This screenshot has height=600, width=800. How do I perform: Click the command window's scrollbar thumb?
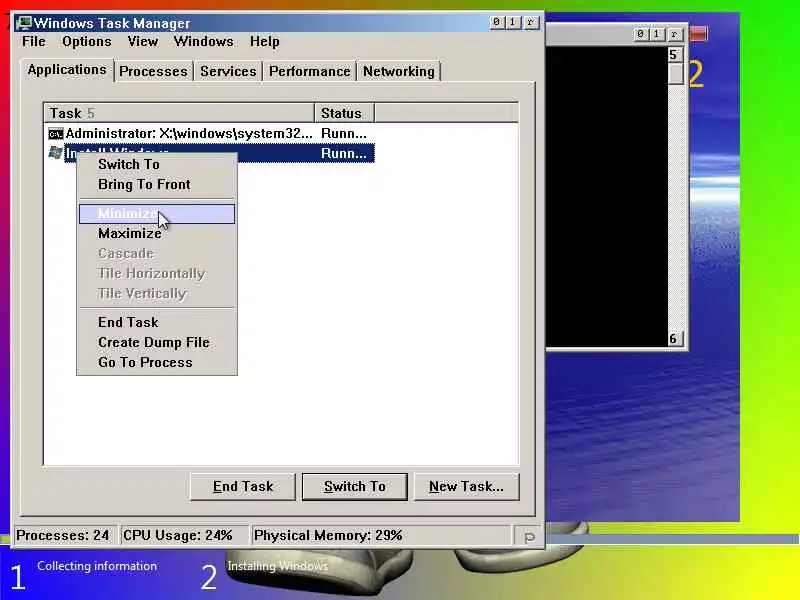coord(676,73)
